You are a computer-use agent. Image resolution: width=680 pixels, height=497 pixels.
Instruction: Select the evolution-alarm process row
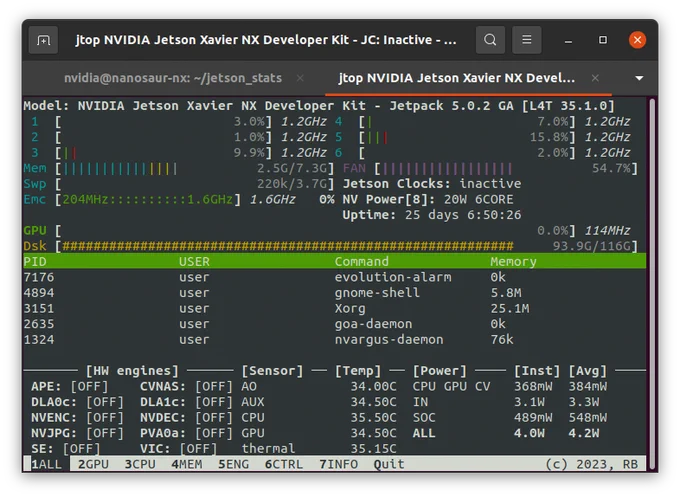(334, 277)
